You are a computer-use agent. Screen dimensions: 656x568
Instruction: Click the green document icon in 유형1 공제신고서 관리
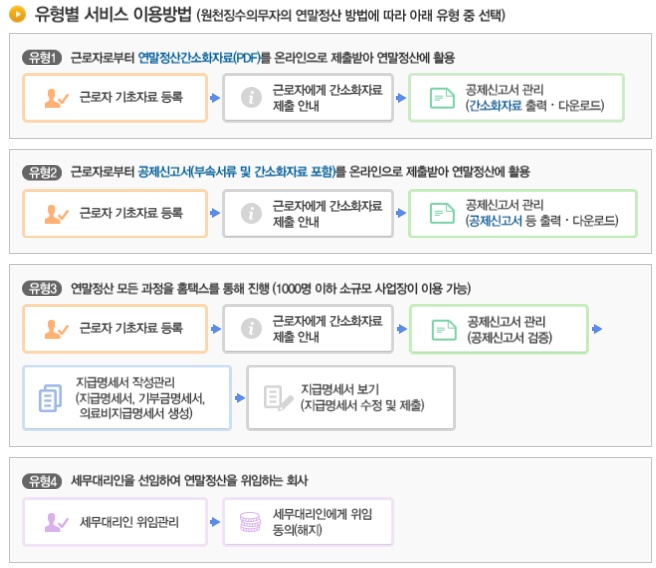pos(441,98)
